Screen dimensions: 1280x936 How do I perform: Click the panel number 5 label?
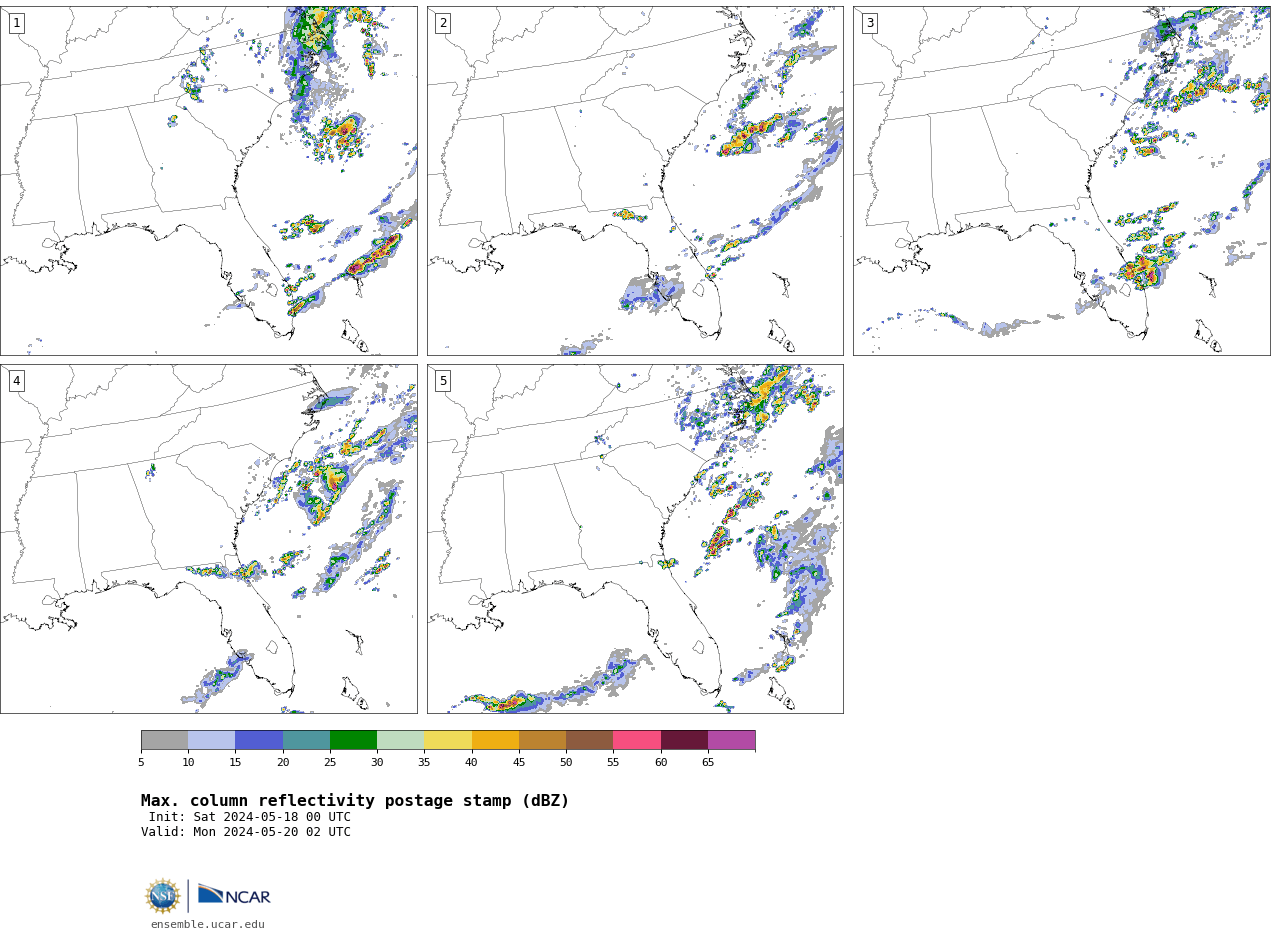443,381
